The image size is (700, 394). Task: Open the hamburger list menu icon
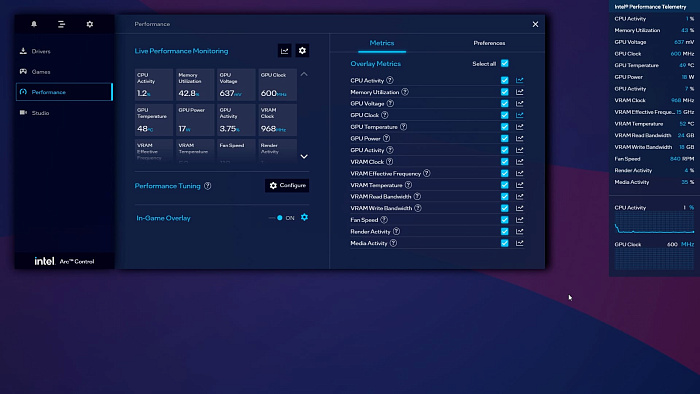pyautogui.click(x=62, y=24)
